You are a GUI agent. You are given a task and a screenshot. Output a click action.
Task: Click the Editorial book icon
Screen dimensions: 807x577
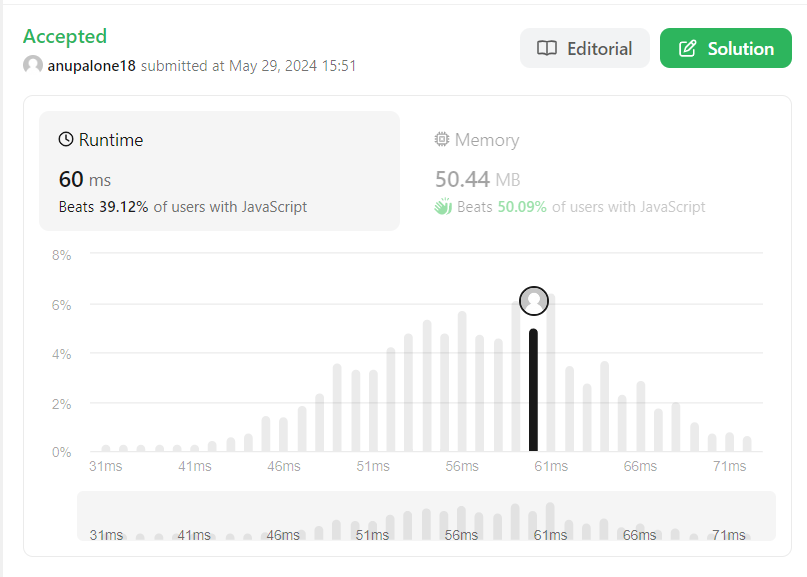[x=547, y=48]
